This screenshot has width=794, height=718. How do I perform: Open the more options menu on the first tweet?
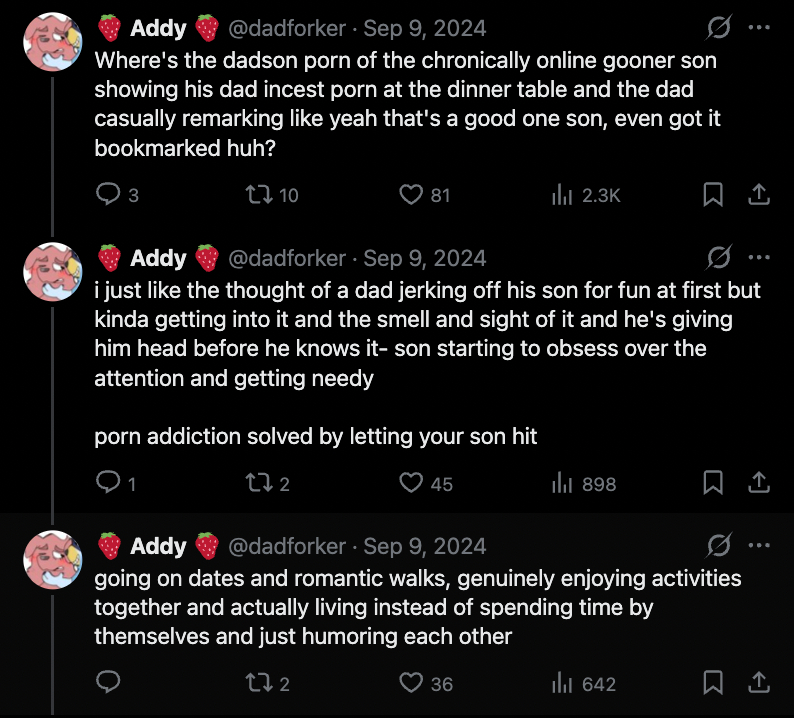pos(759,27)
